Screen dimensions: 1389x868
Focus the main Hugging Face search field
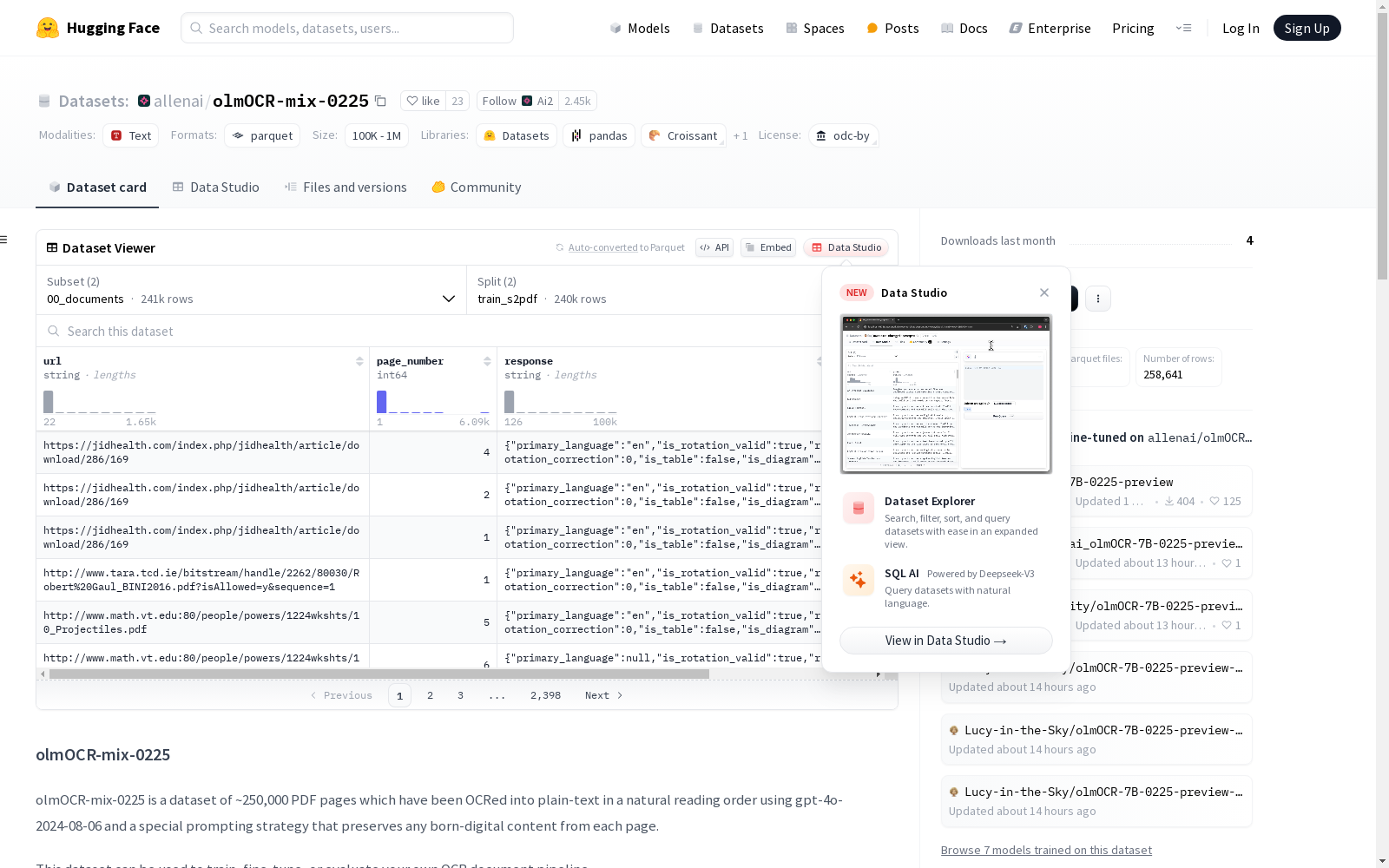click(x=347, y=28)
